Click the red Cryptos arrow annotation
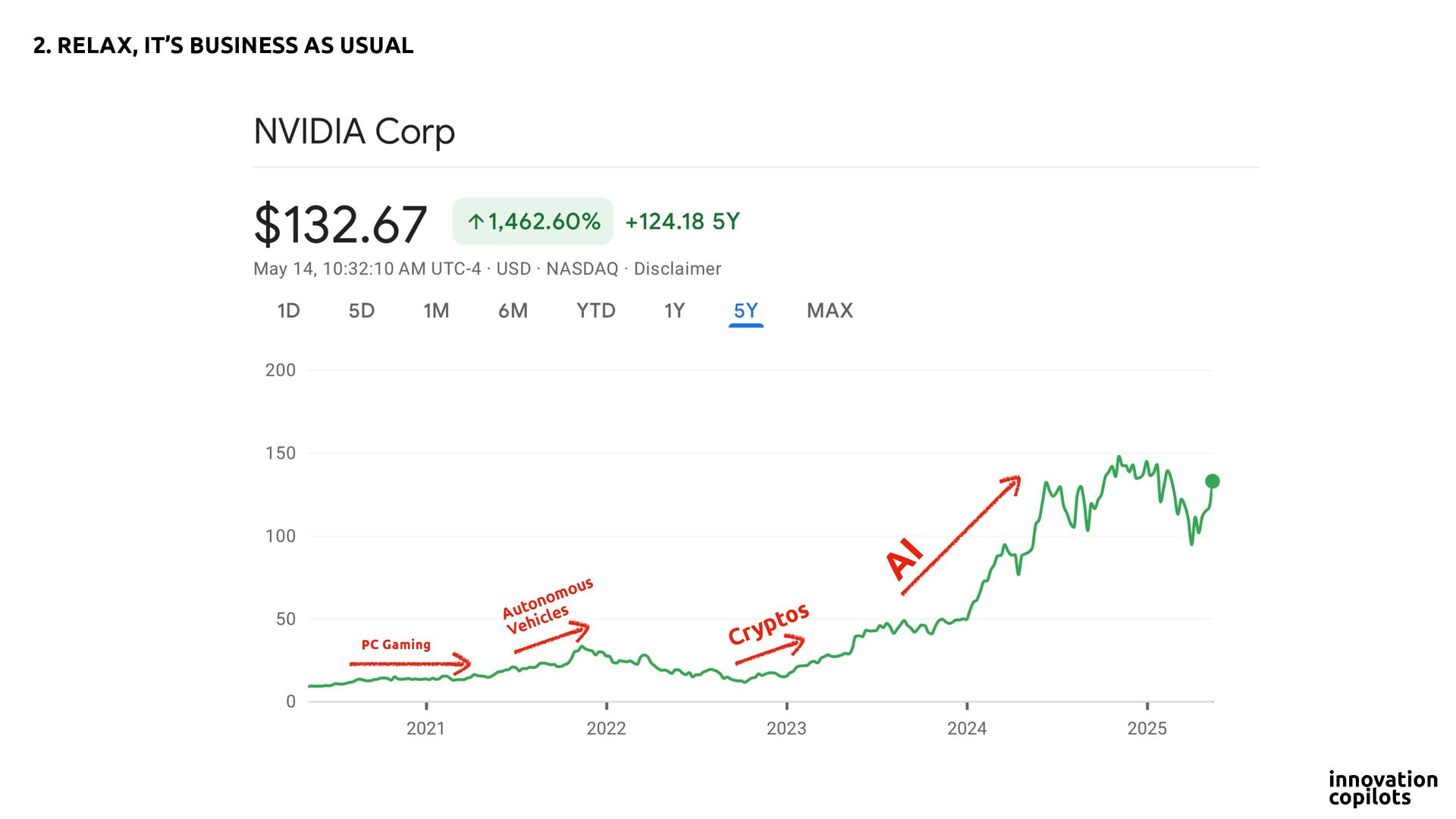The width and height of the screenshot is (1456, 819). pyautogui.click(x=770, y=651)
